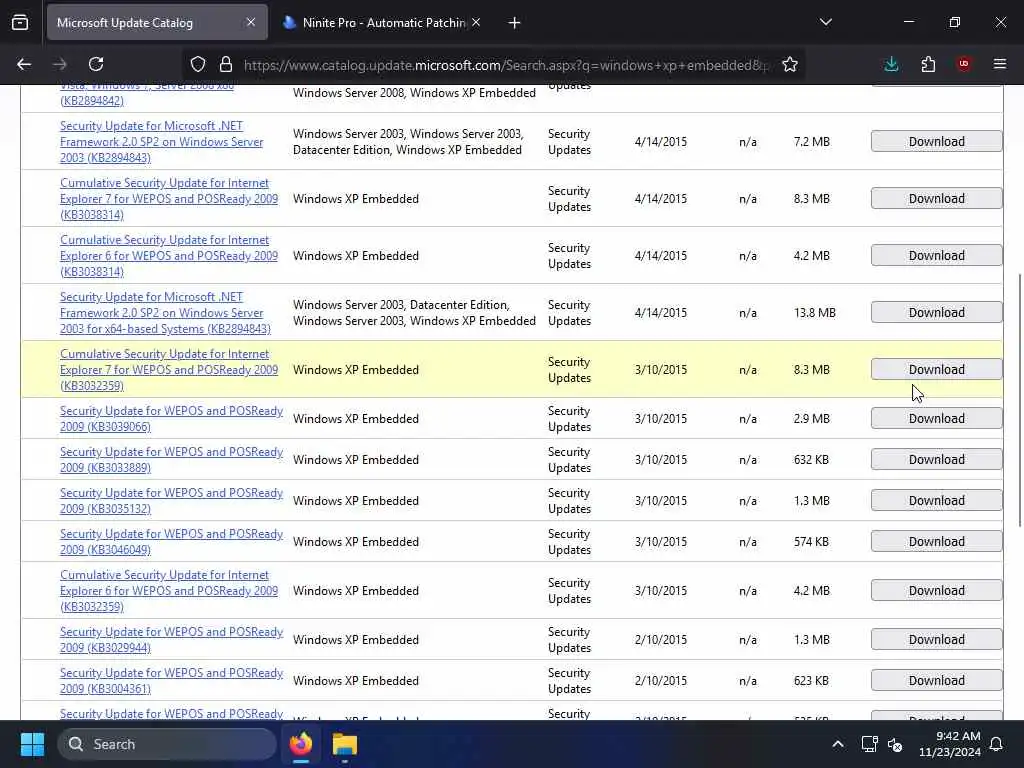This screenshot has height=768, width=1024.
Task: Open security update KB3033889 link
Action: click(x=171, y=460)
